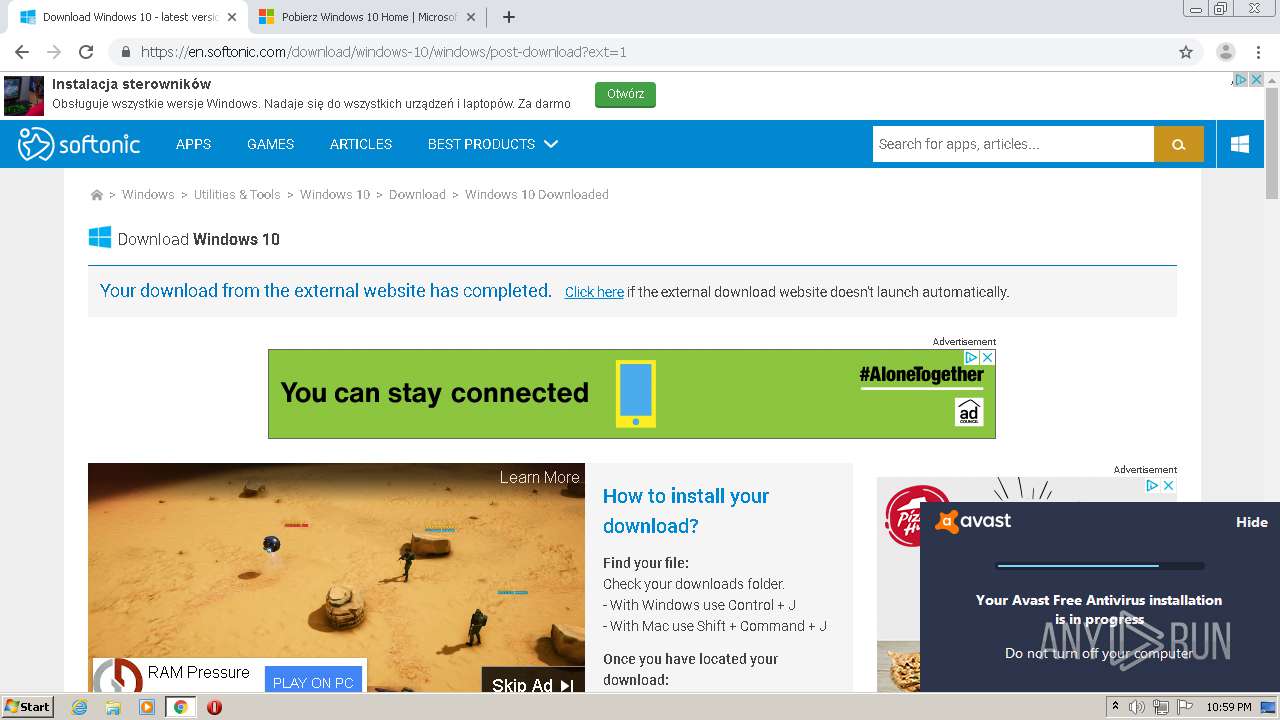
Task: Select the Windows platform icon in header
Action: [1240, 144]
